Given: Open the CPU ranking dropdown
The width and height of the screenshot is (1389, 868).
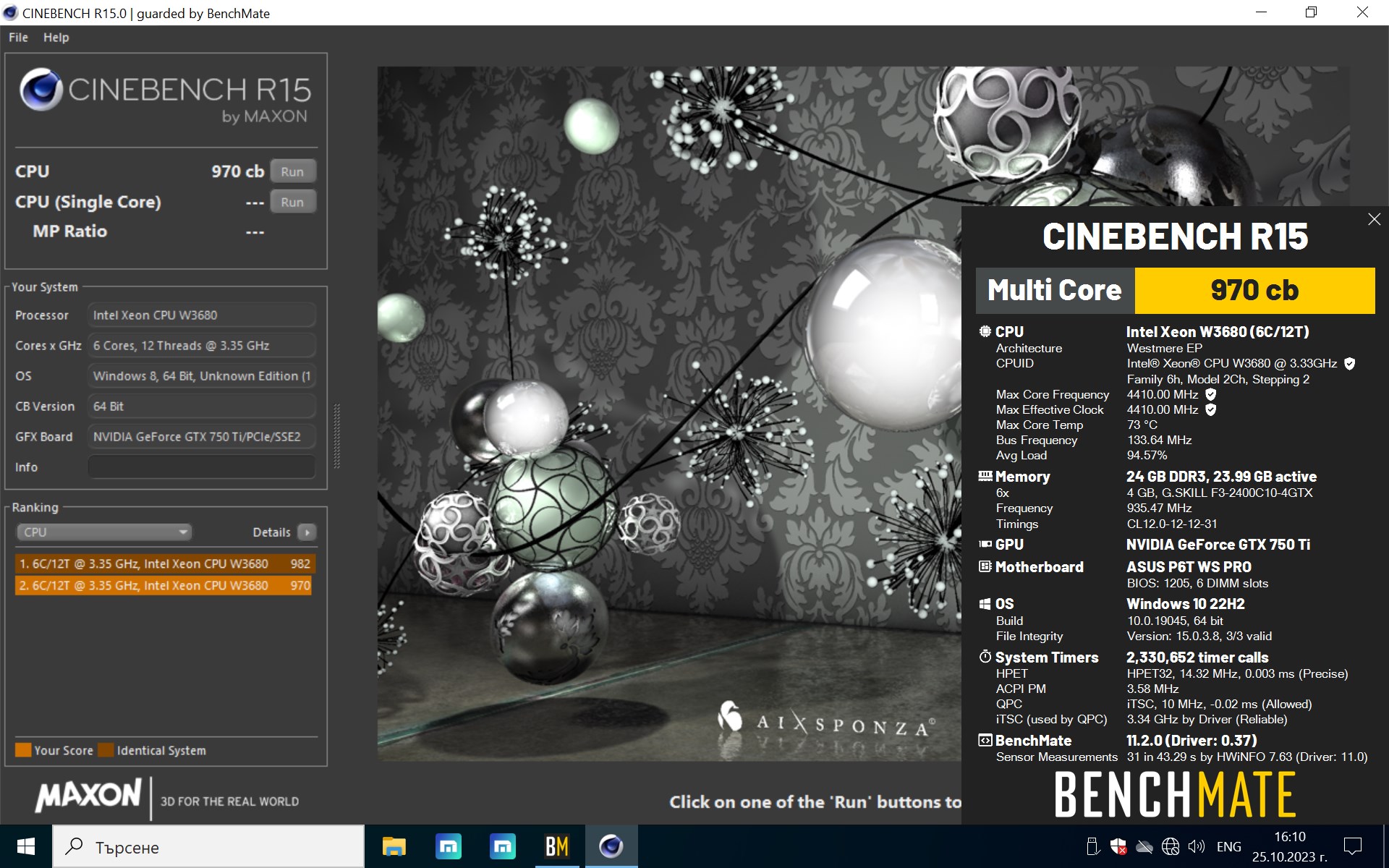Looking at the screenshot, I should click(103, 532).
